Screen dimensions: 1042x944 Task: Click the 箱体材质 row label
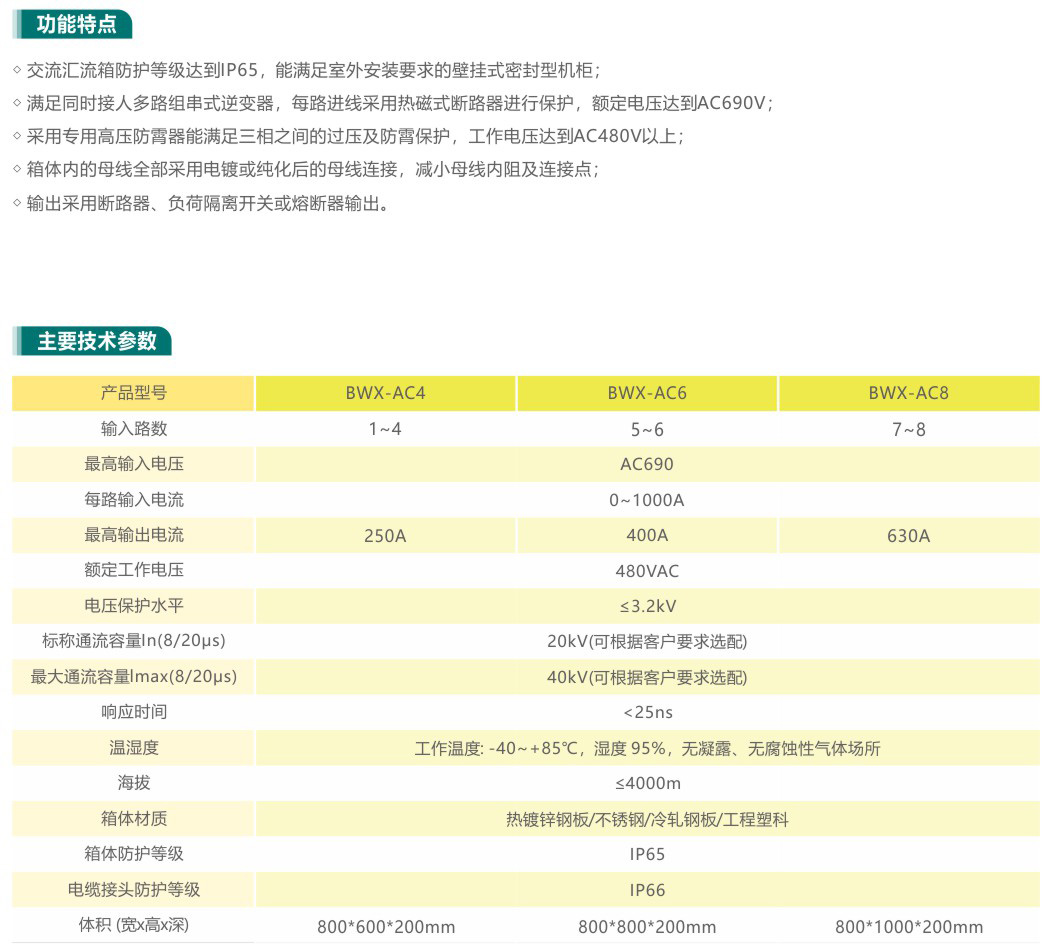134,818
